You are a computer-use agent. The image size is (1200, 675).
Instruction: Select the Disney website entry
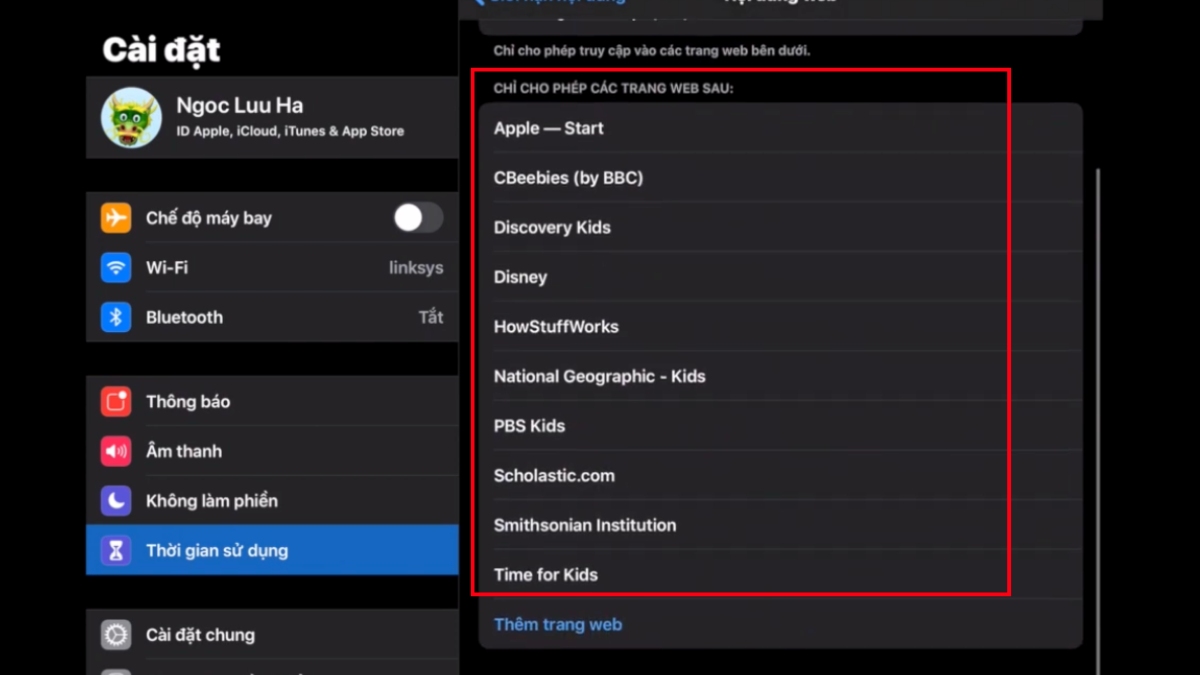point(781,277)
